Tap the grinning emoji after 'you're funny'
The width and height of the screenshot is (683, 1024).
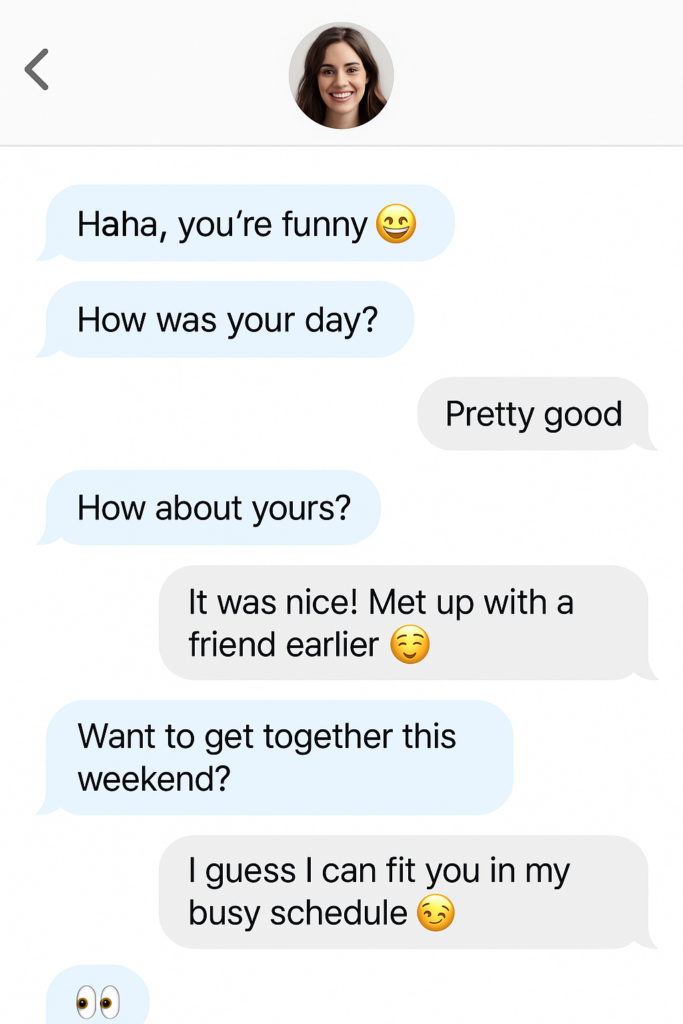pyautogui.click(x=396, y=224)
